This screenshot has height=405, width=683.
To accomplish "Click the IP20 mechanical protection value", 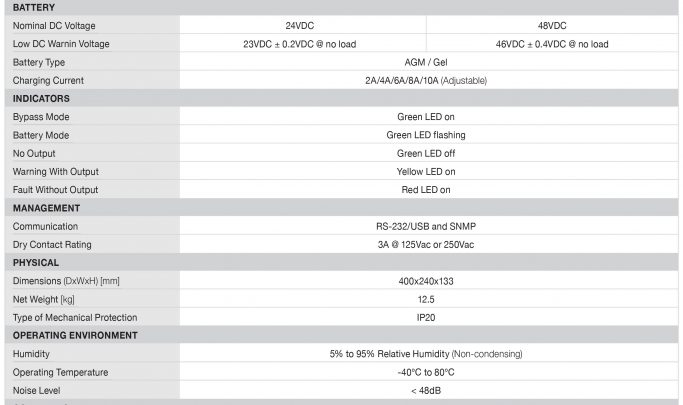I will click(x=426, y=317).
